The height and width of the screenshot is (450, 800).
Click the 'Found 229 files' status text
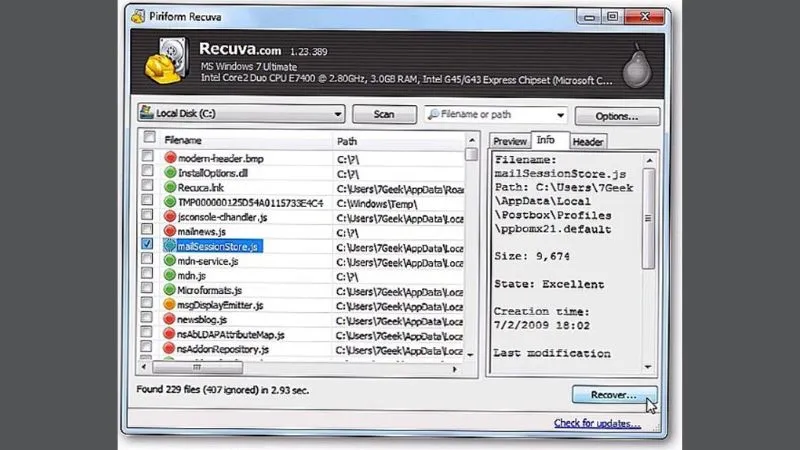[x=222, y=390]
